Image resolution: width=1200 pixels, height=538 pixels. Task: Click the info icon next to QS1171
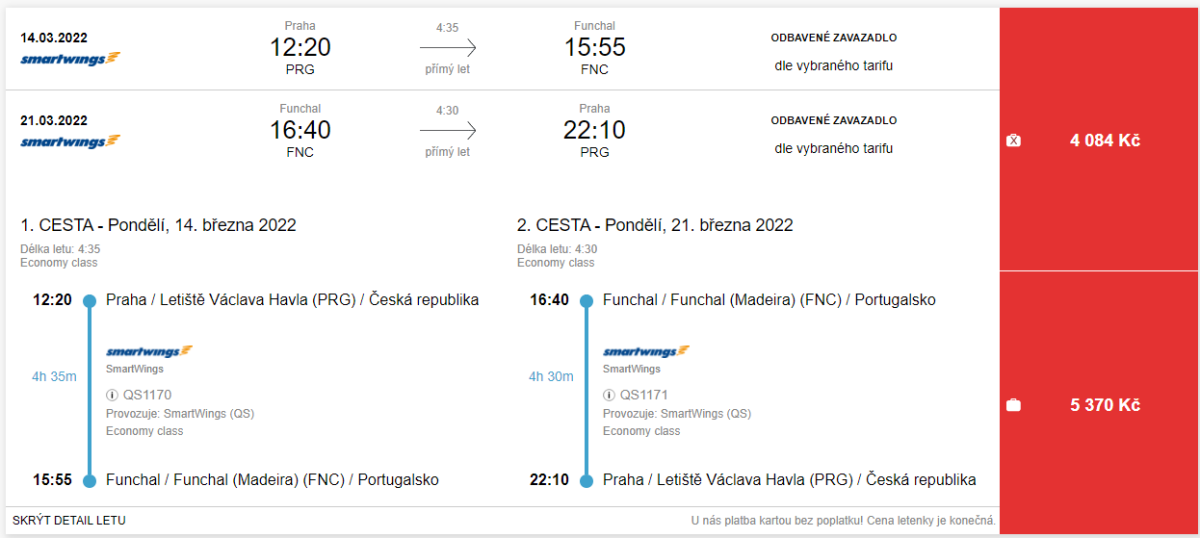[x=609, y=395]
